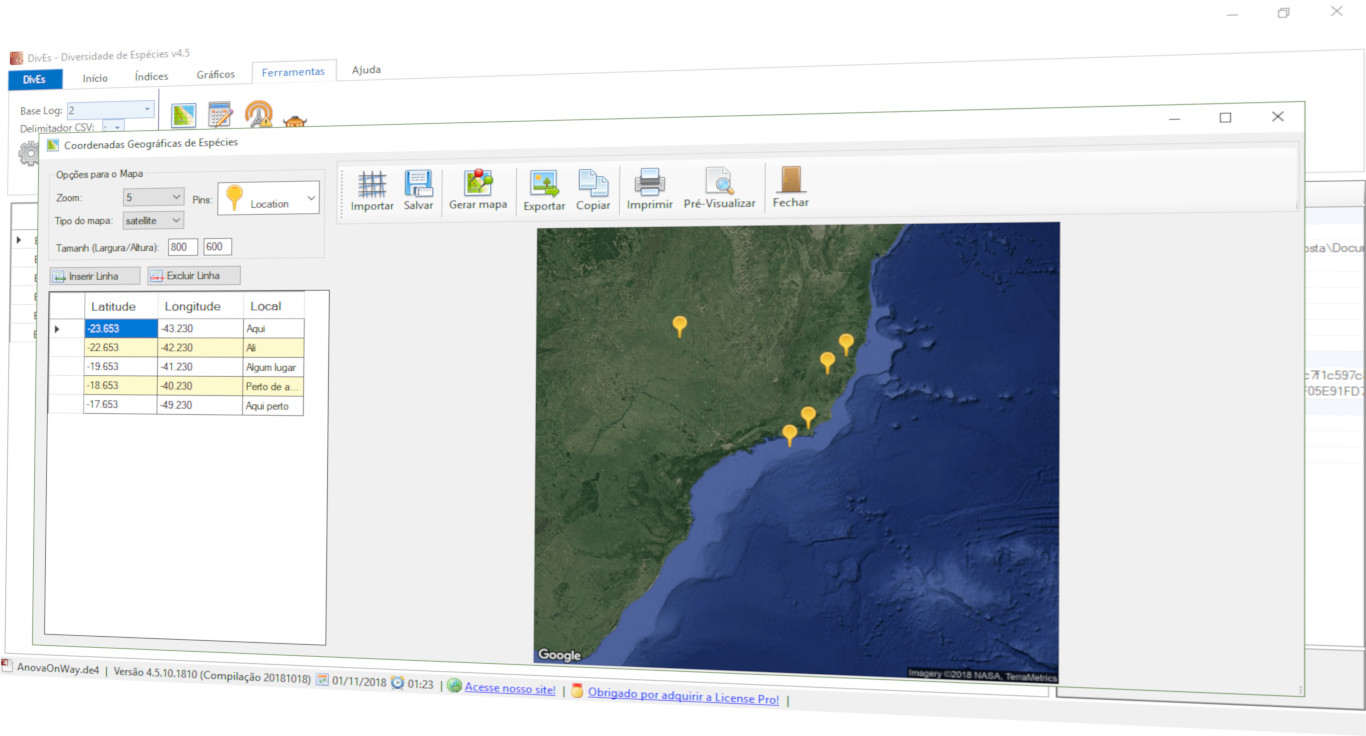Open the Tipo do mapa dropdown

pos(154,220)
